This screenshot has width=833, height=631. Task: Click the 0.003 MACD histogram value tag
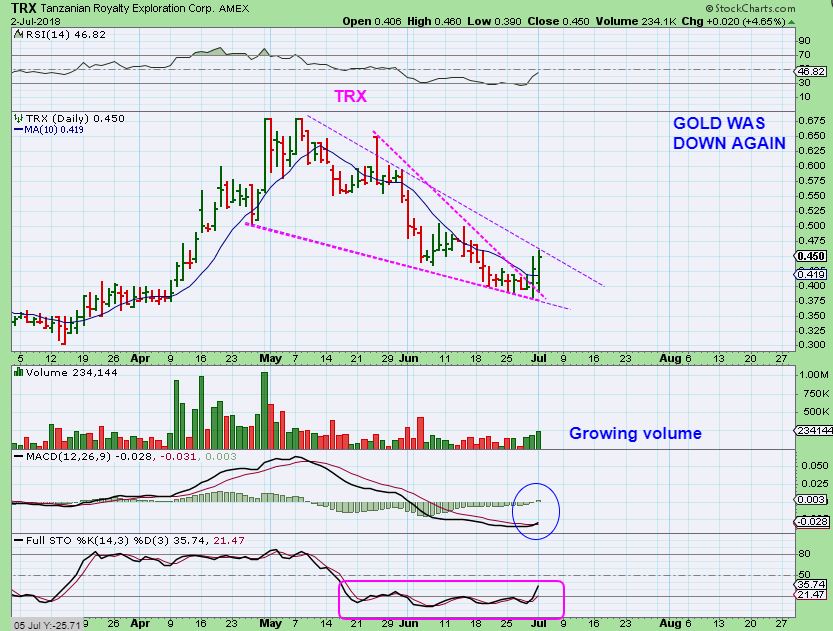[x=811, y=499]
